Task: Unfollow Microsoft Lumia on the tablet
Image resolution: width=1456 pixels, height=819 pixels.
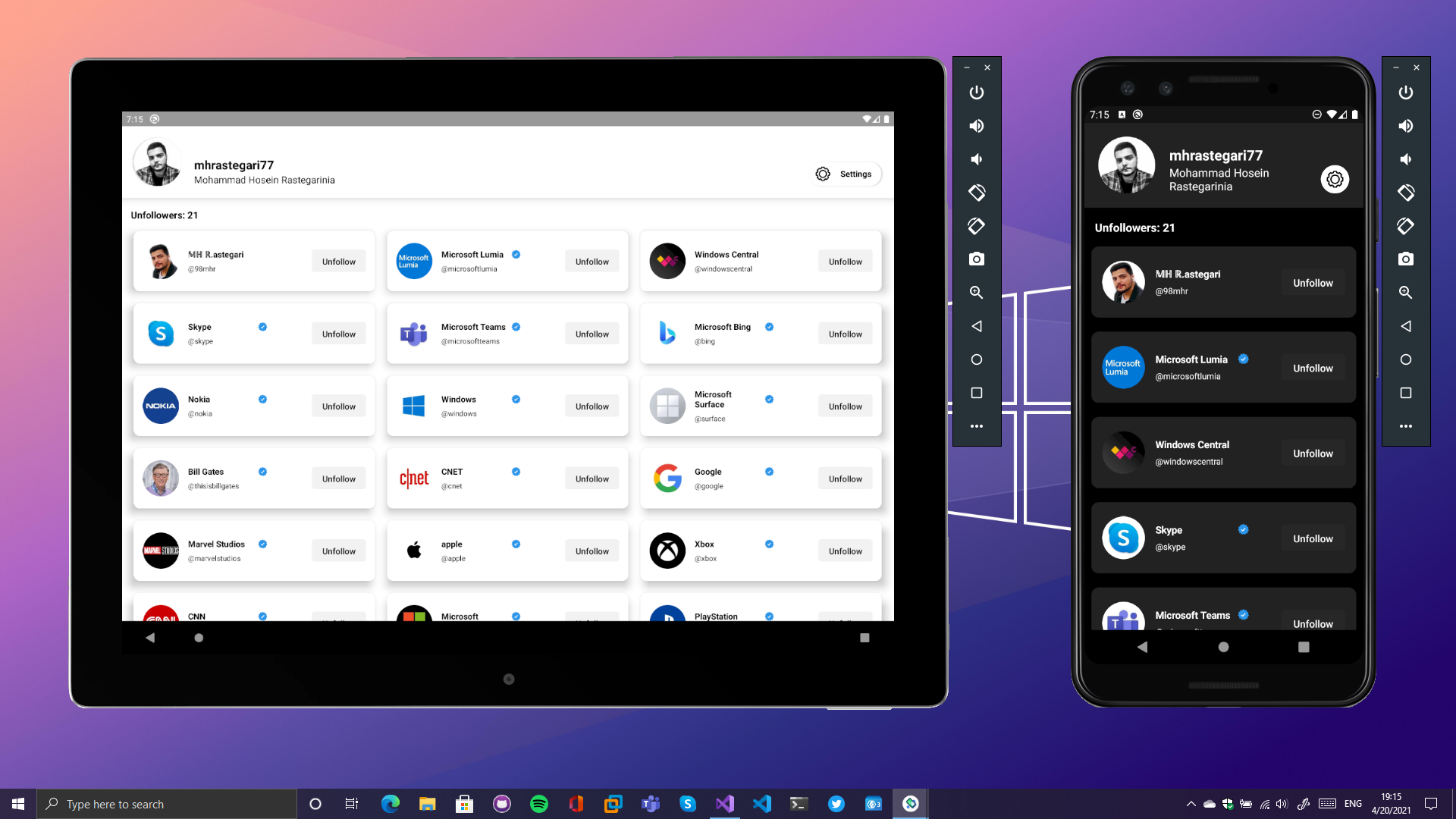Action: (x=591, y=262)
